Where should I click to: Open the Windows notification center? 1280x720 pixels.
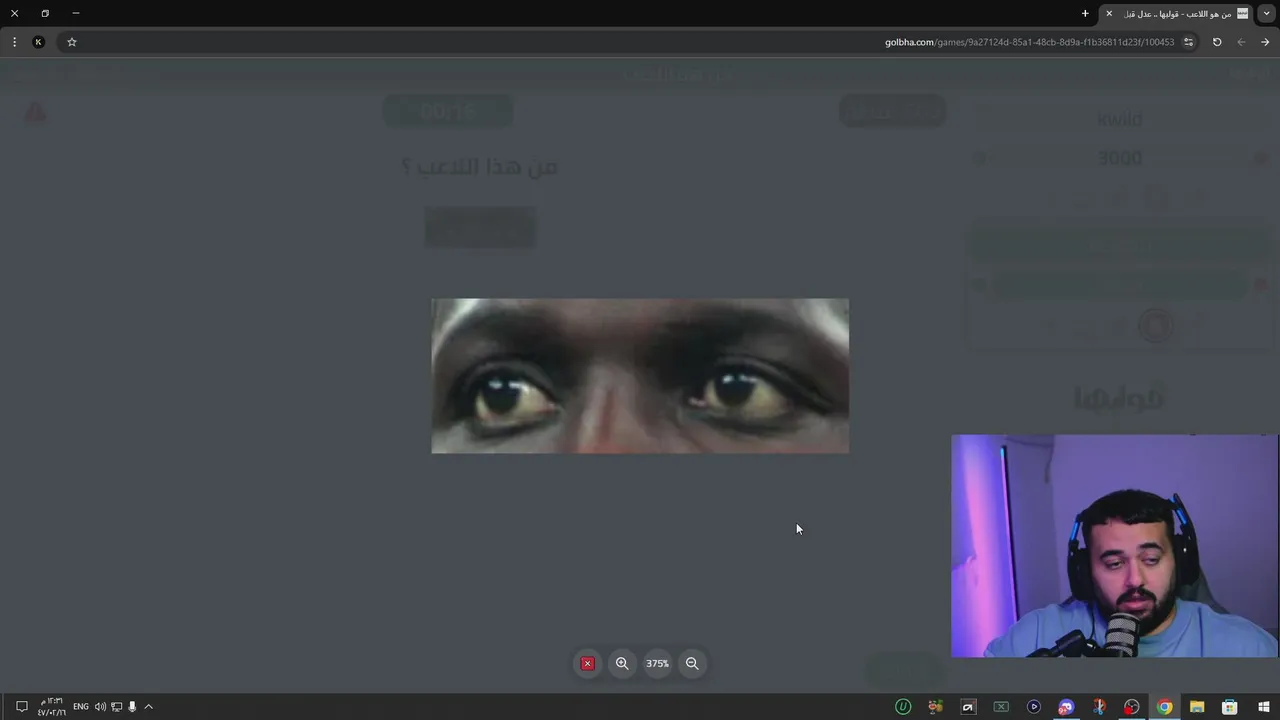[x=21, y=707]
